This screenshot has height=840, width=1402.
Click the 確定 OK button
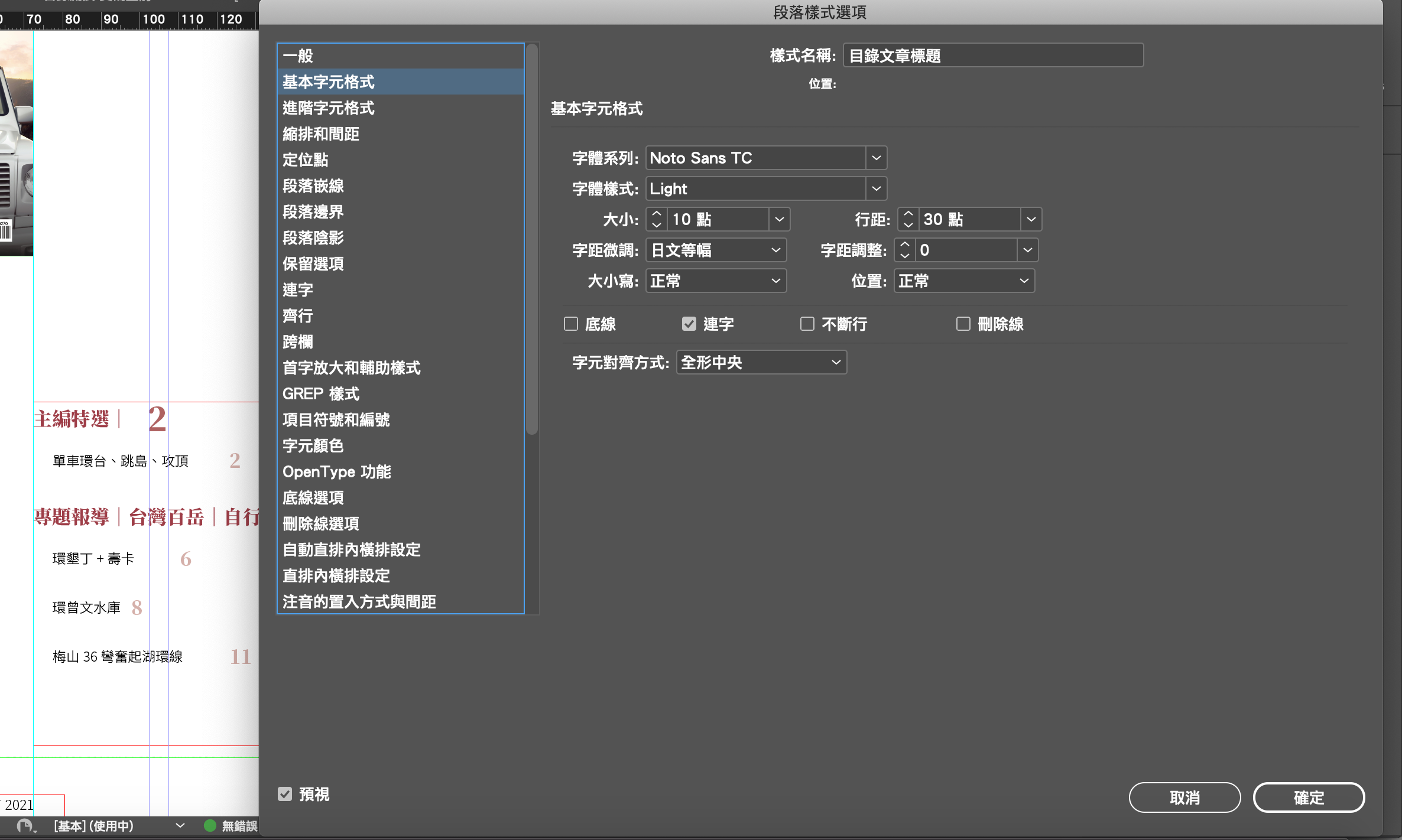(1308, 797)
